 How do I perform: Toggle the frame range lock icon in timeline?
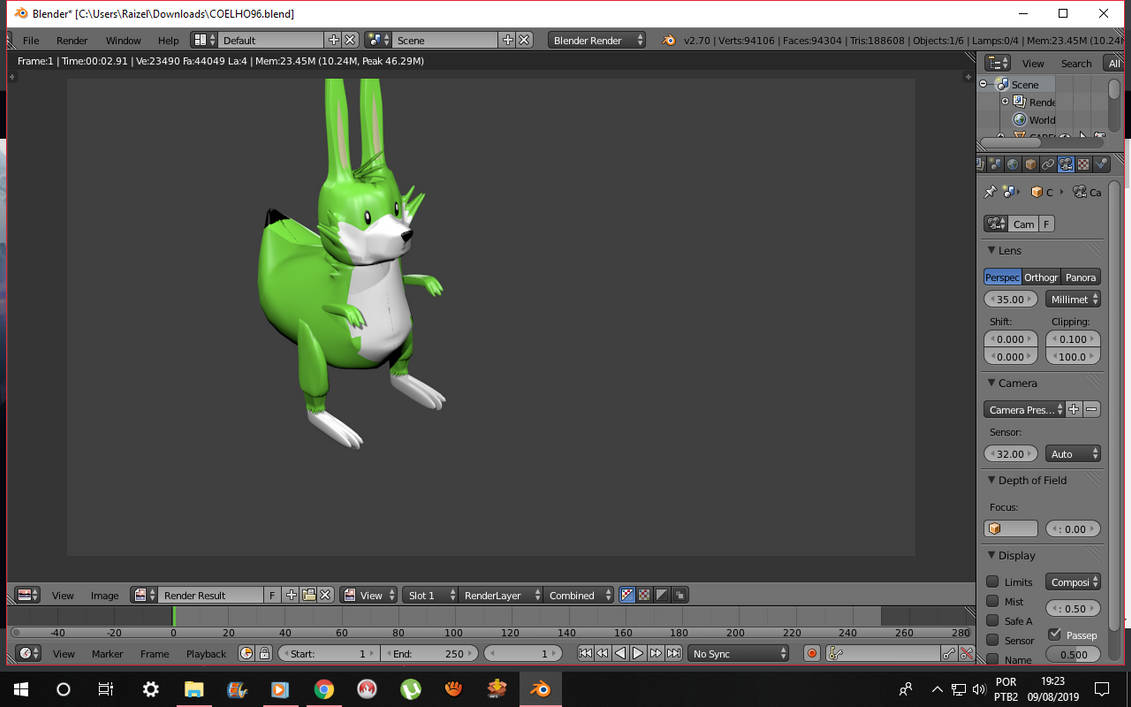pyautogui.click(x=264, y=653)
